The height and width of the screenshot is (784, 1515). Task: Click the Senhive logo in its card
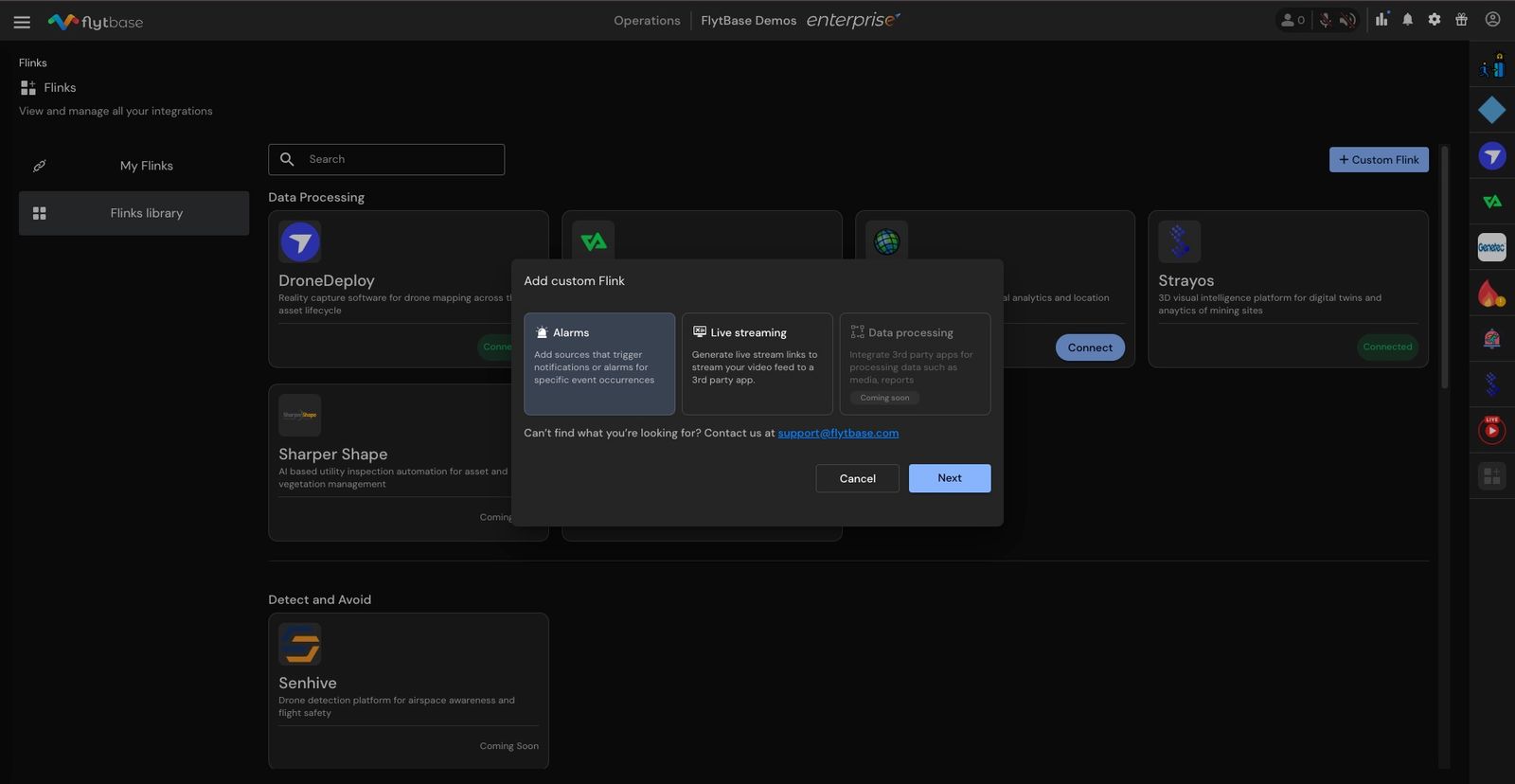pyautogui.click(x=300, y=645)
